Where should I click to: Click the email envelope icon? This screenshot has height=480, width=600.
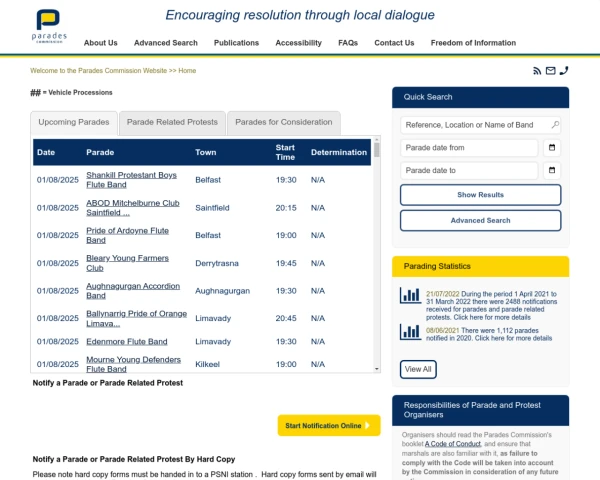550,71
